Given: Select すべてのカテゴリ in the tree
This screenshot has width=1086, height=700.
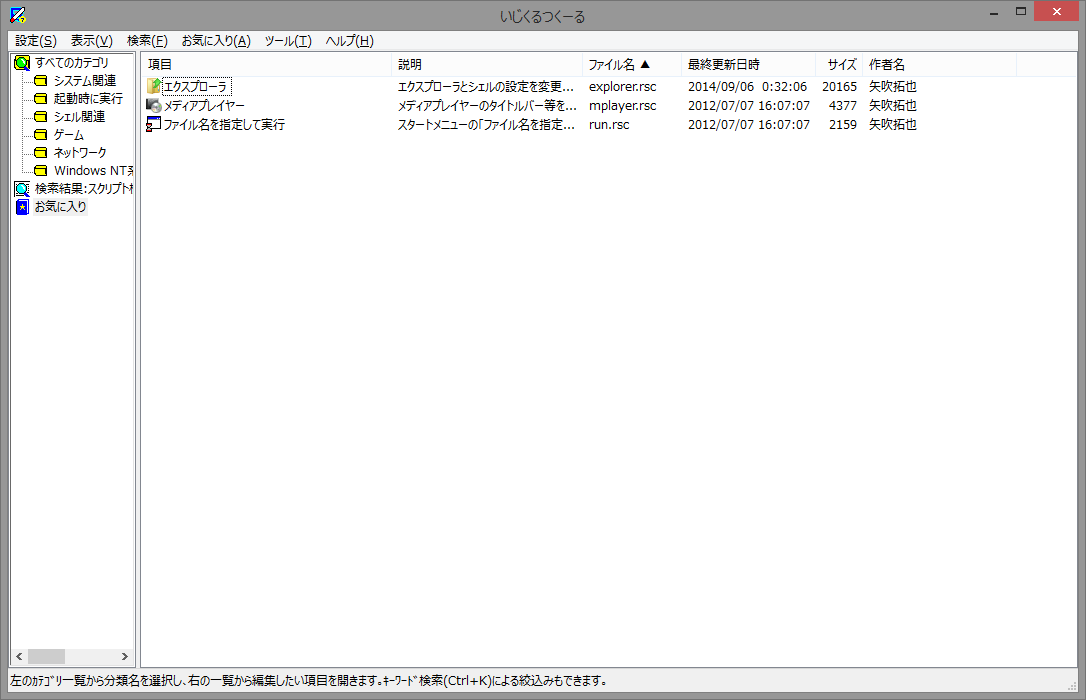Looking at the screenshot, I should point(72,63).
